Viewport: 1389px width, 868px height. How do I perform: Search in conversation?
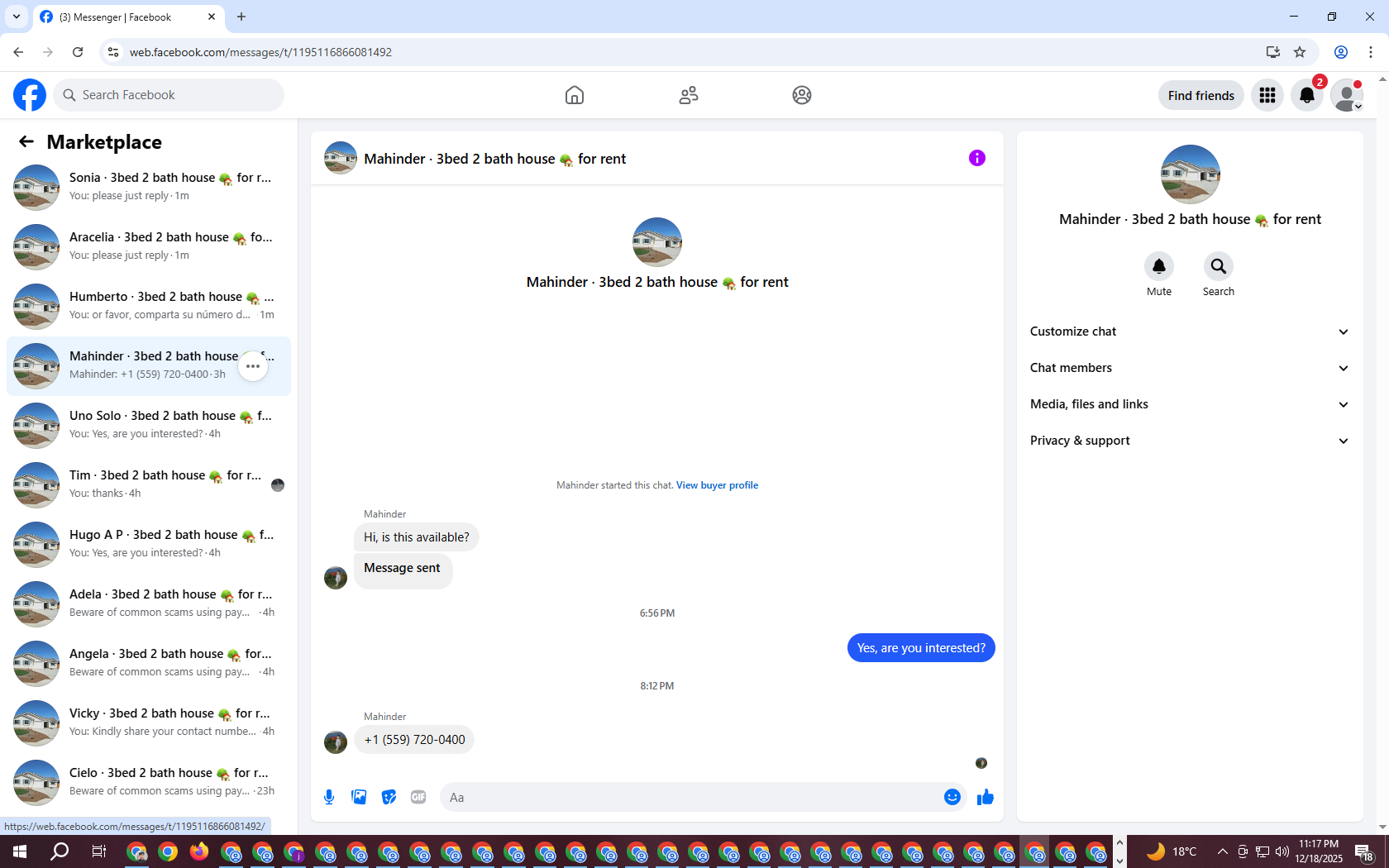point(1219,266)
